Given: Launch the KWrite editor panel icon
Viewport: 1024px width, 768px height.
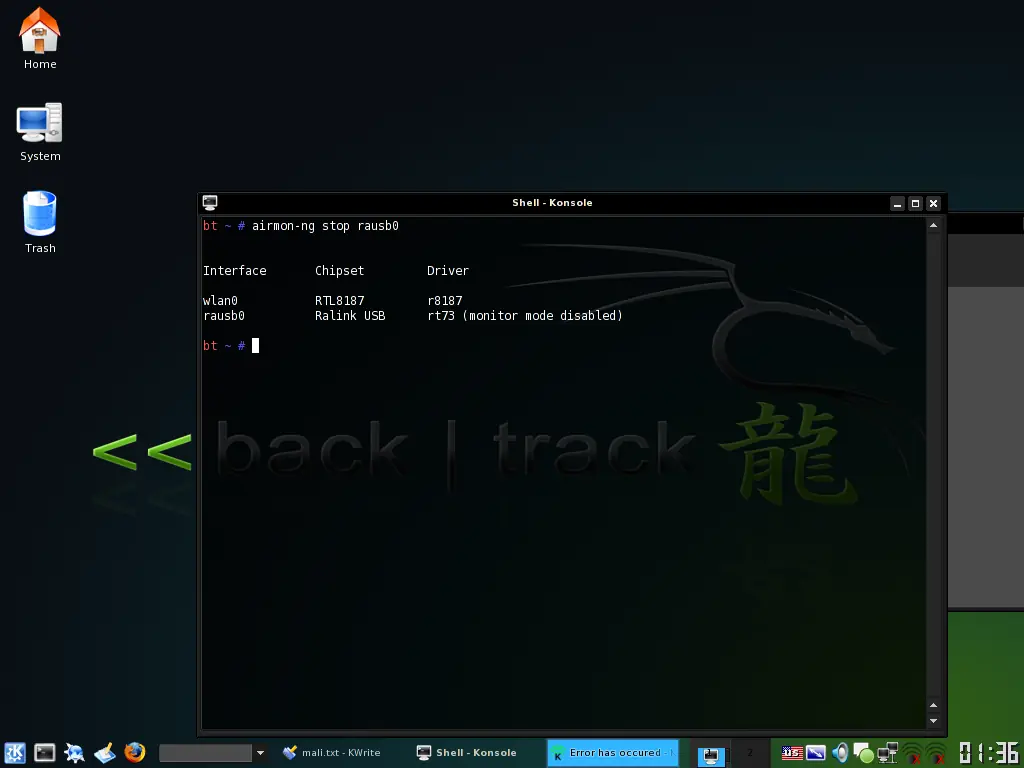Looking at the screenshot, I should [104, 752].
